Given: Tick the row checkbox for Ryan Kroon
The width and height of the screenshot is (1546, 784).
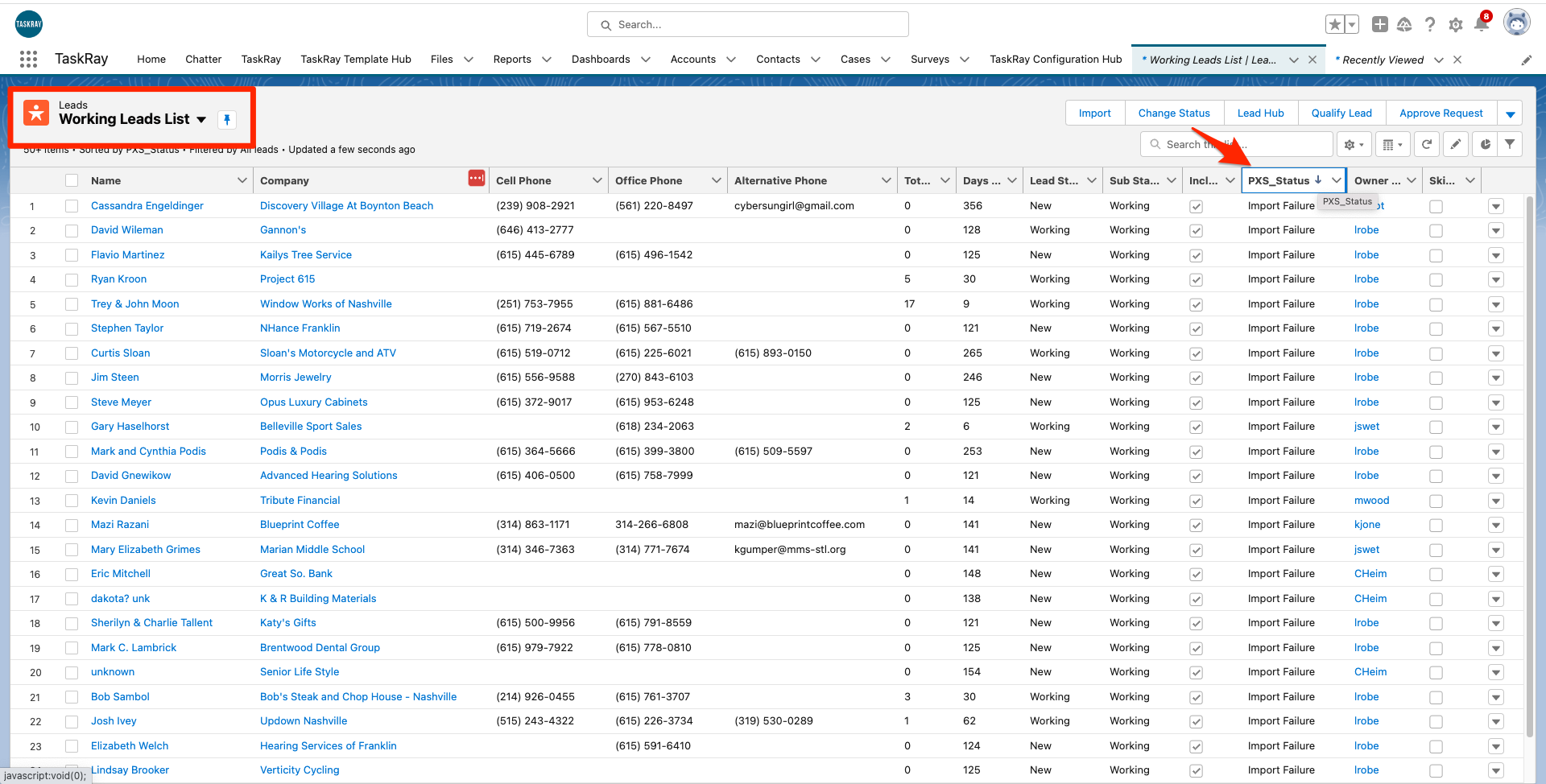Looking at the screenshot, I should pyautogui.click(x=72, y=280).
